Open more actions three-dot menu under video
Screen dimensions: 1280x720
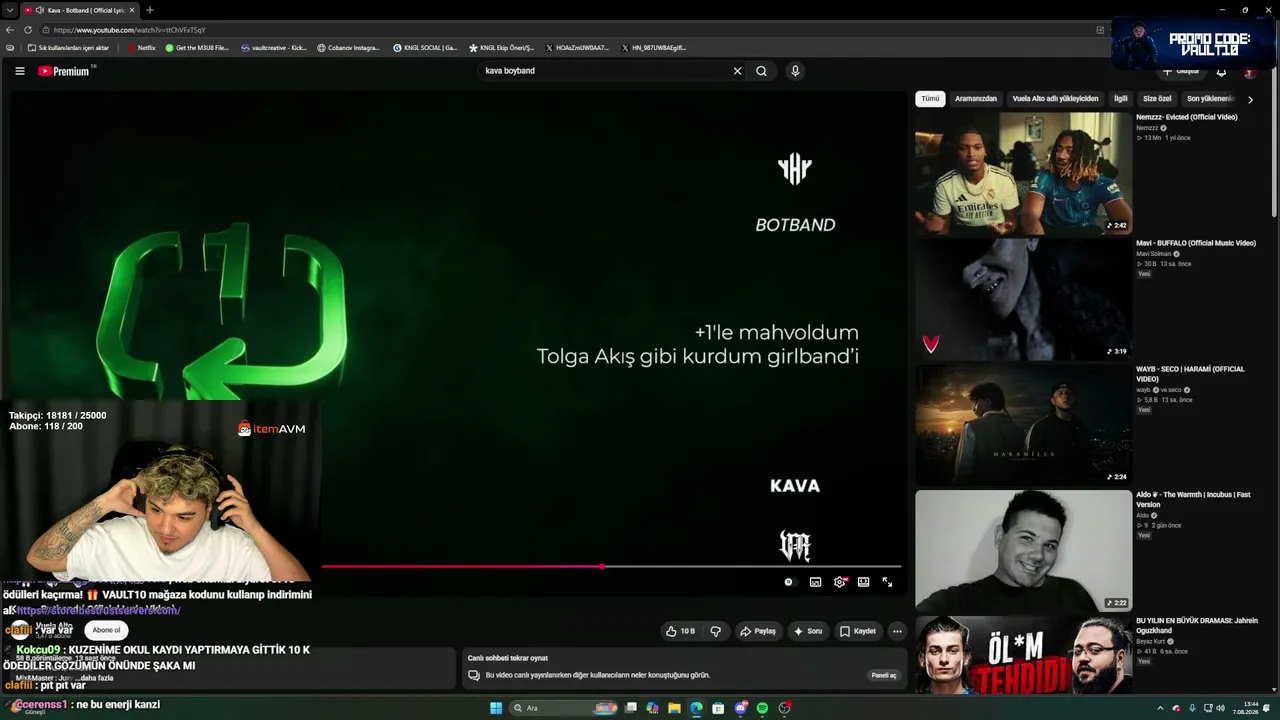[897, 631]
